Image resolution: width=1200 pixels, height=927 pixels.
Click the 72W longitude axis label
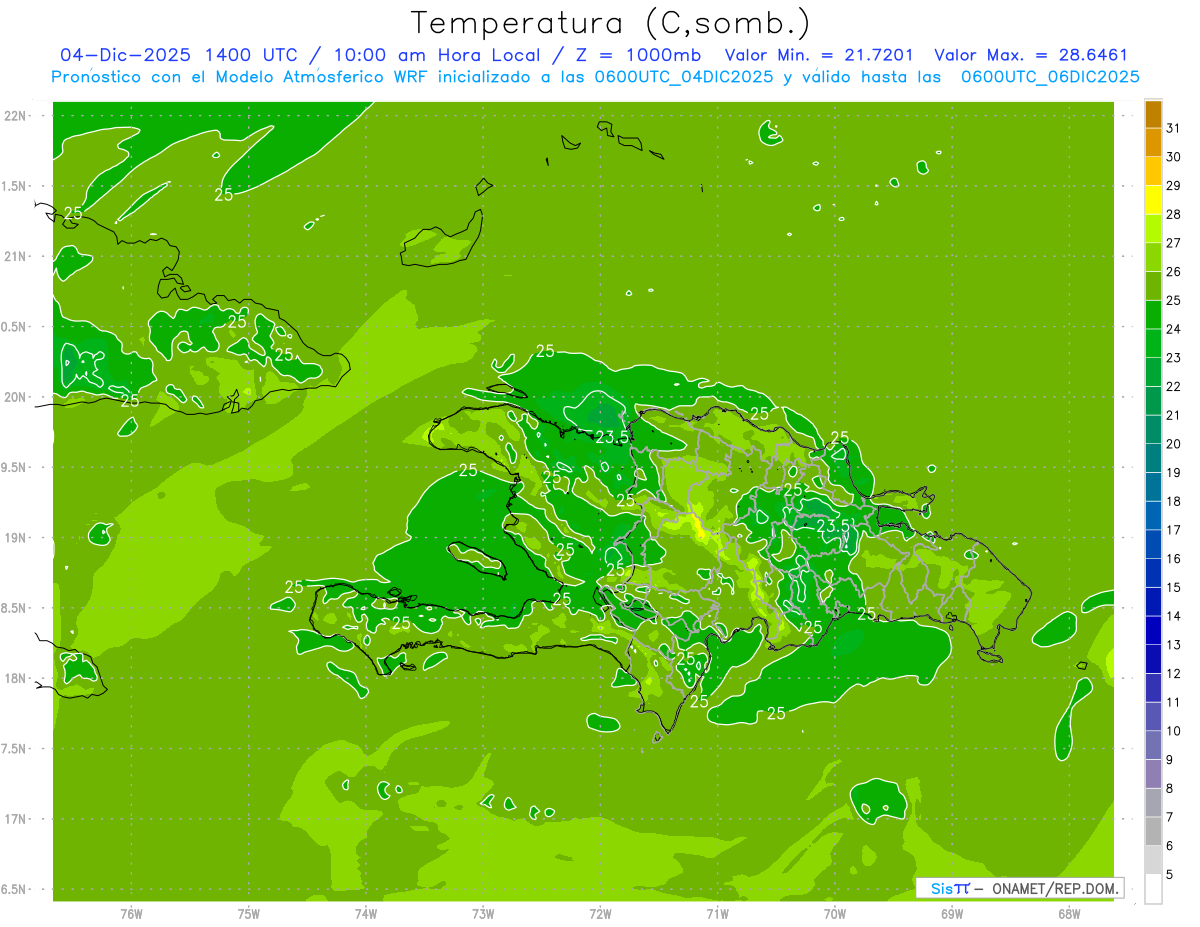coord(600,914)
